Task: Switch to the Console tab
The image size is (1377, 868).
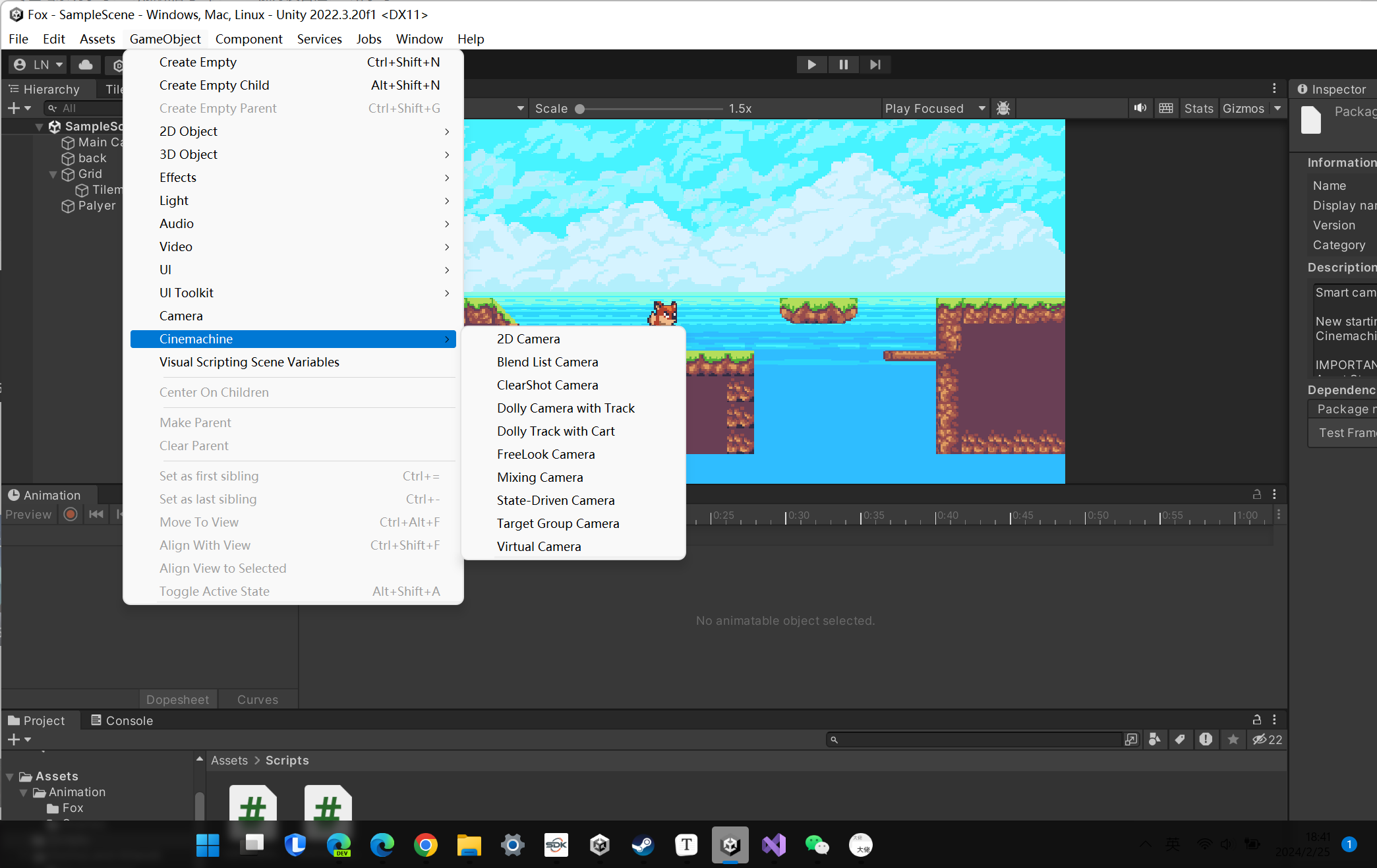Action: pos(122,720)
